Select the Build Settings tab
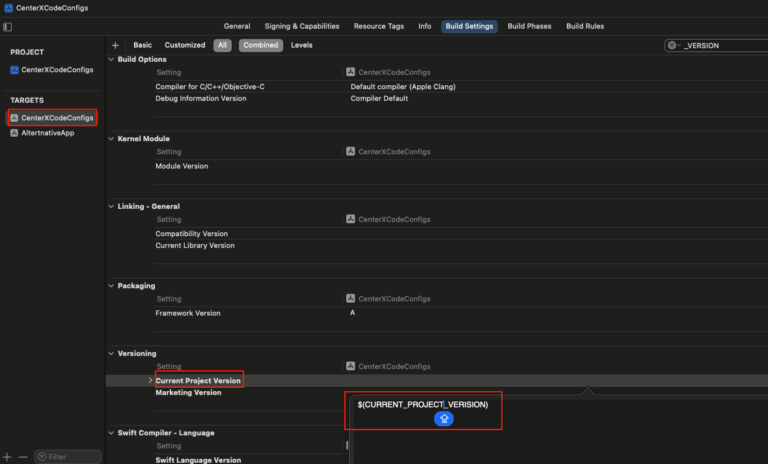The width and height of the screenshot is (768, 464). 469,26
